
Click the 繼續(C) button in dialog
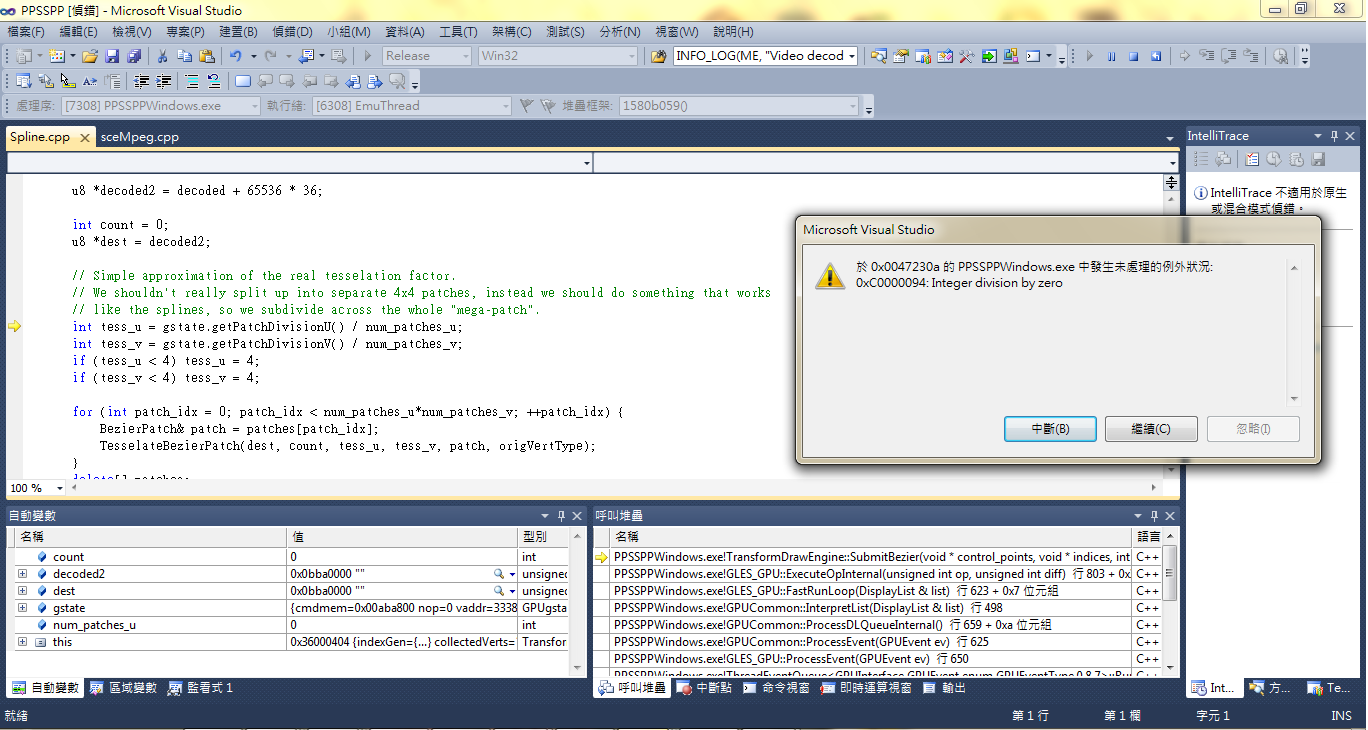point(1151,429)
